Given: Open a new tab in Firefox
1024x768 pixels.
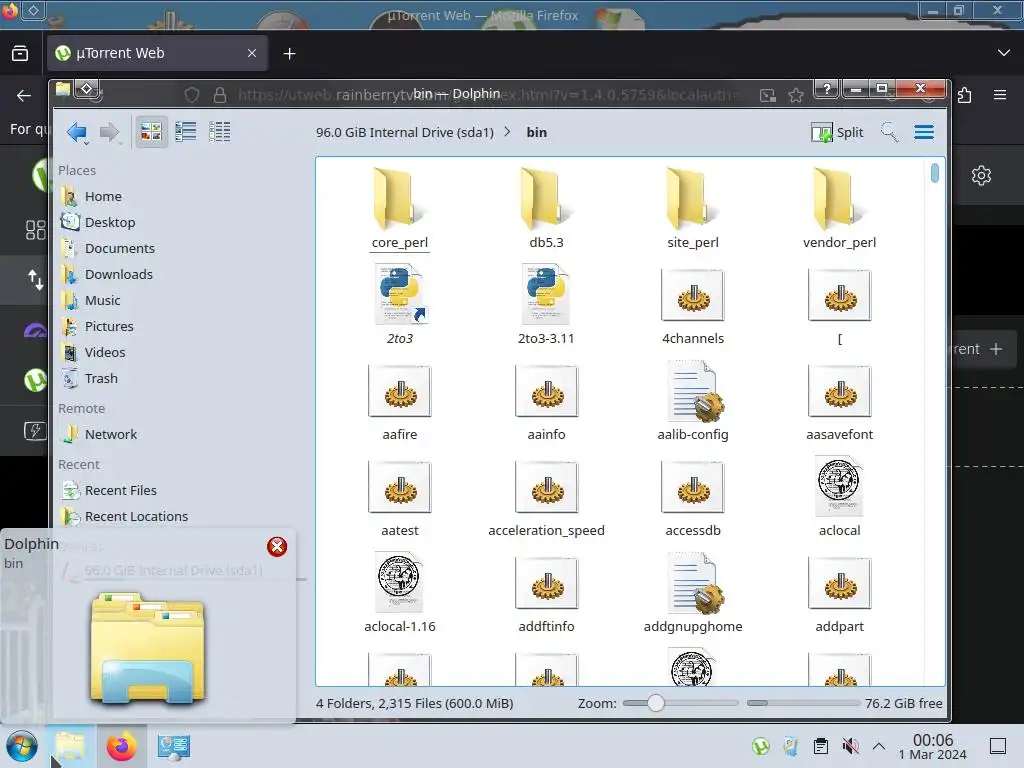Looking at the screenshot, I should [289, 54].
